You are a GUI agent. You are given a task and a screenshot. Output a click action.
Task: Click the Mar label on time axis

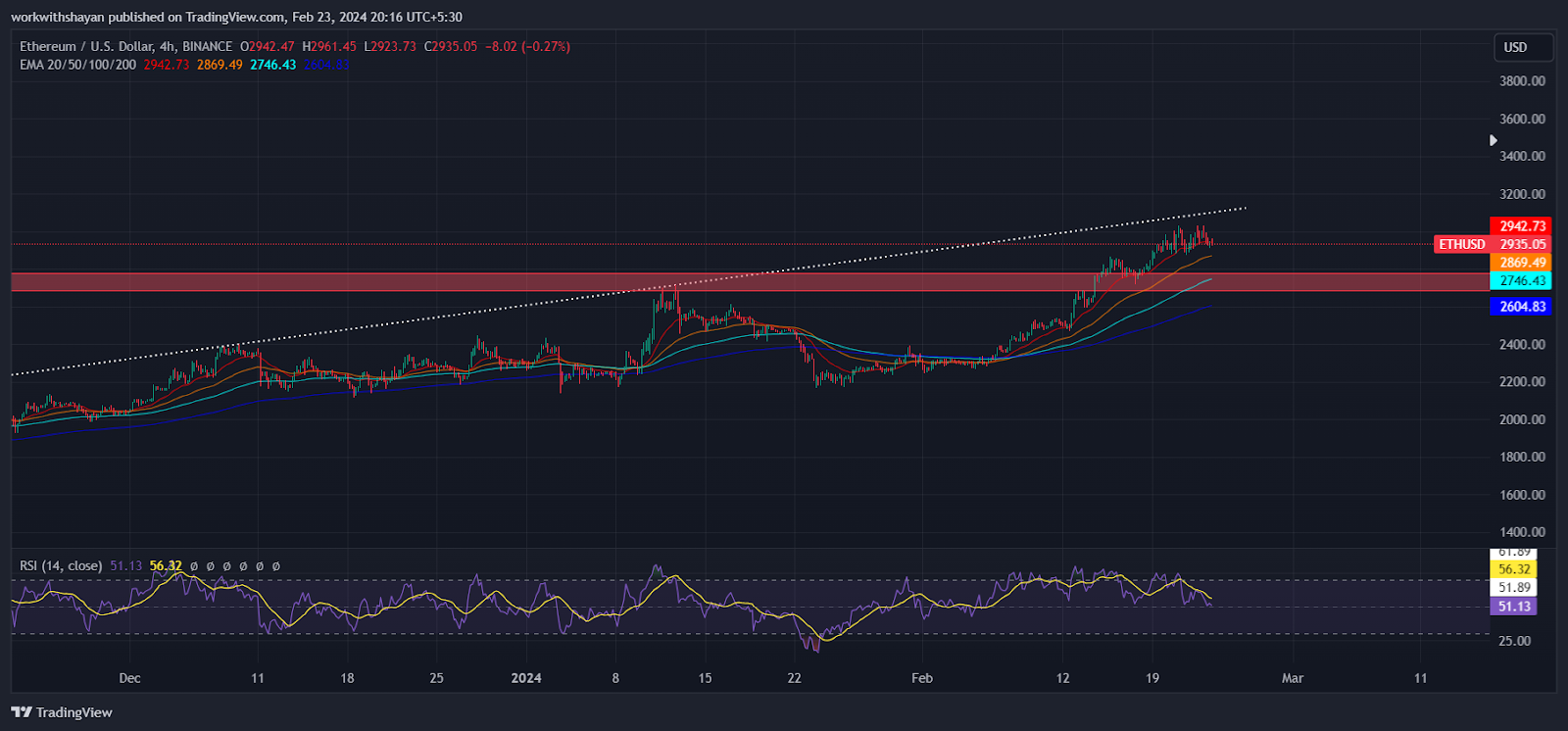click(x=1293, y=678)
